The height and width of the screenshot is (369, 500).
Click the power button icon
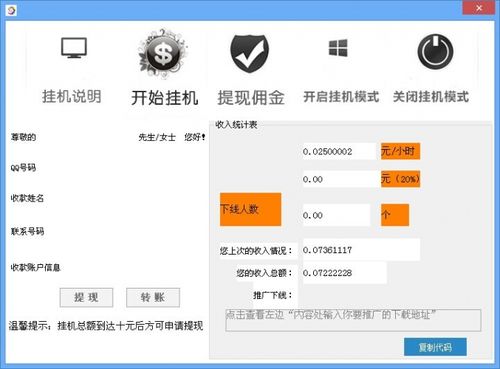[x=435, y=52]
